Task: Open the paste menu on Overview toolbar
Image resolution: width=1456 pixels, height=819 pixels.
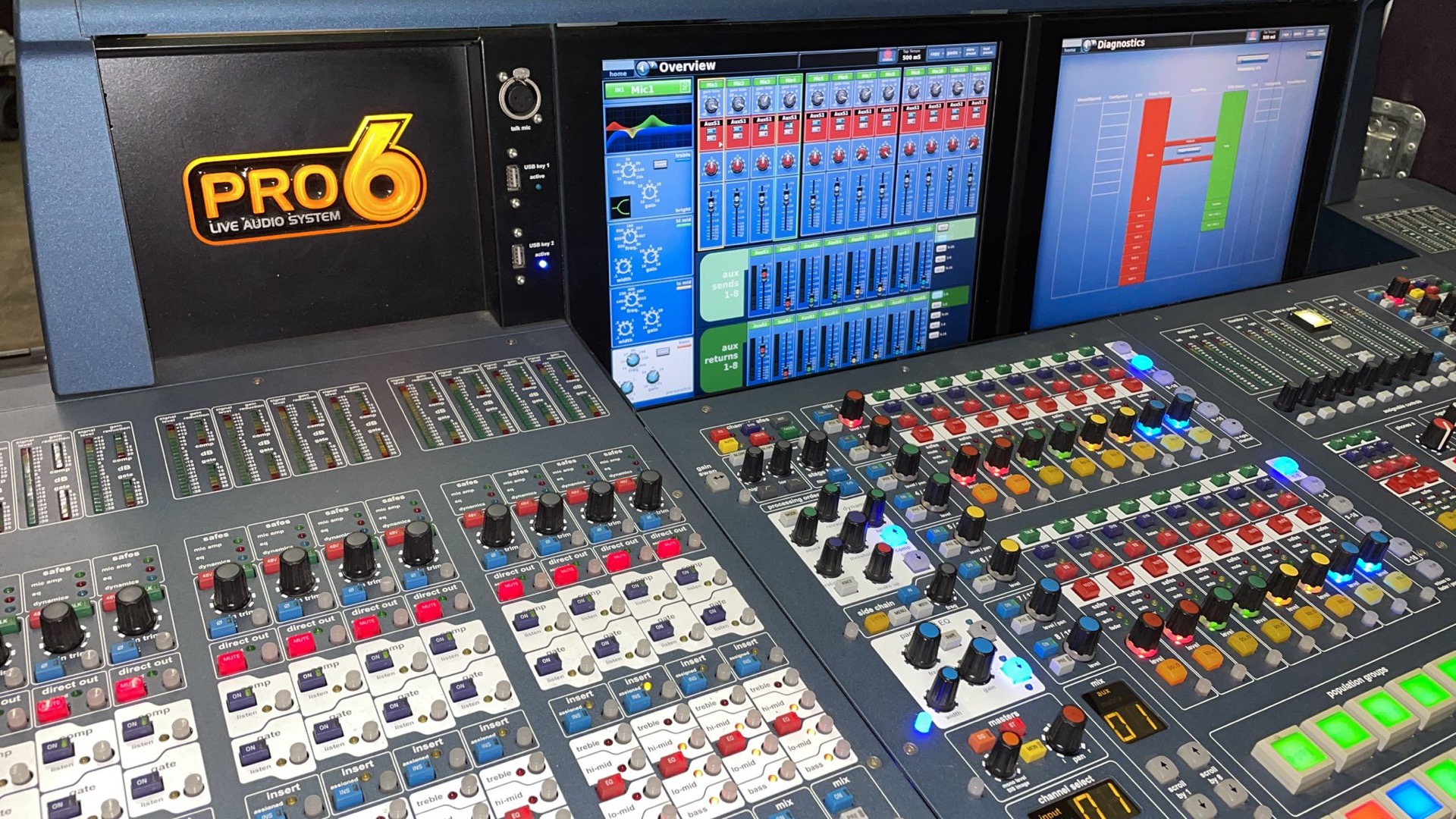Action: point(952,53)
